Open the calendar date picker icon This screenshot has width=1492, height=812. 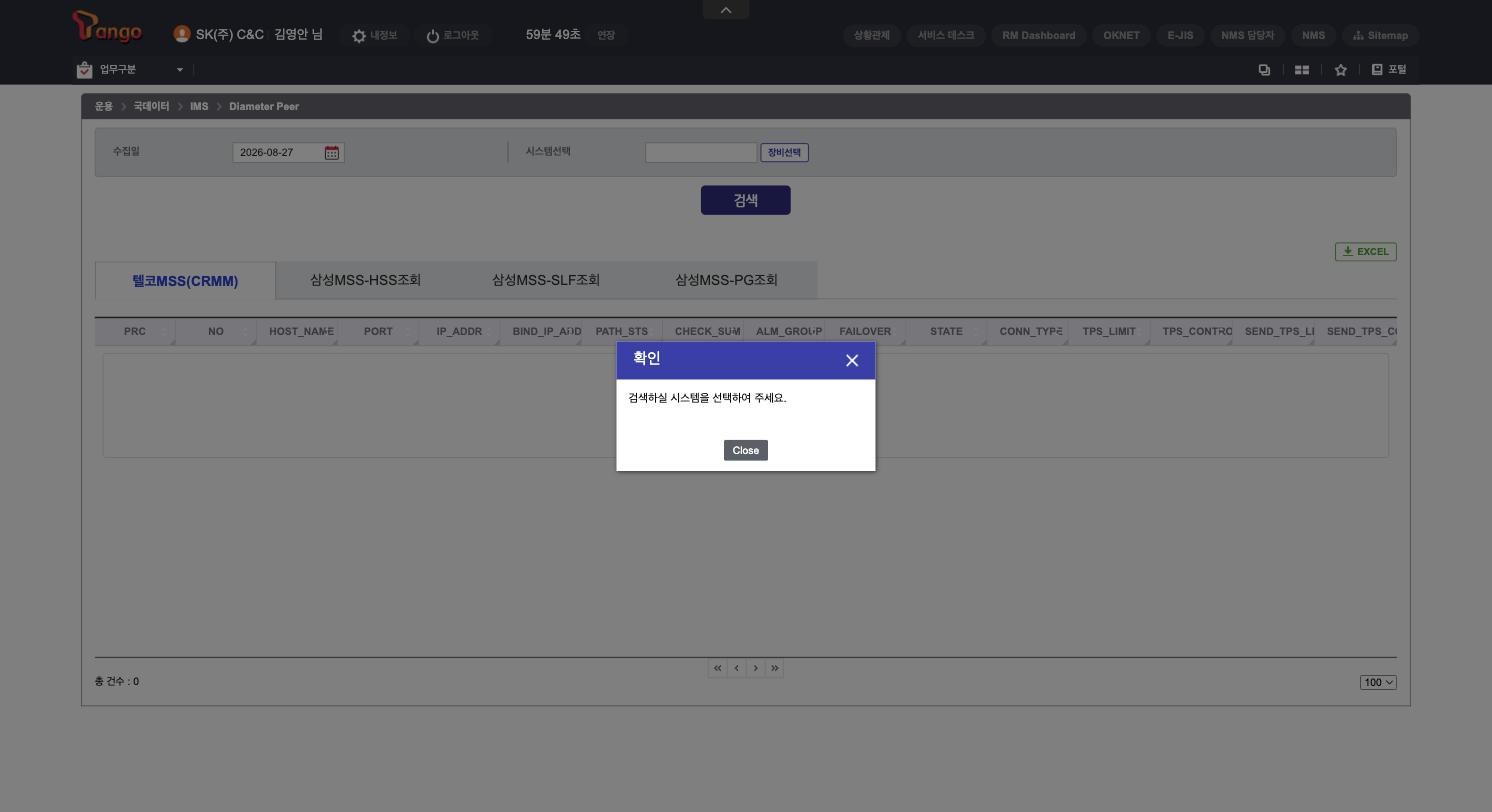pos(332,153)
